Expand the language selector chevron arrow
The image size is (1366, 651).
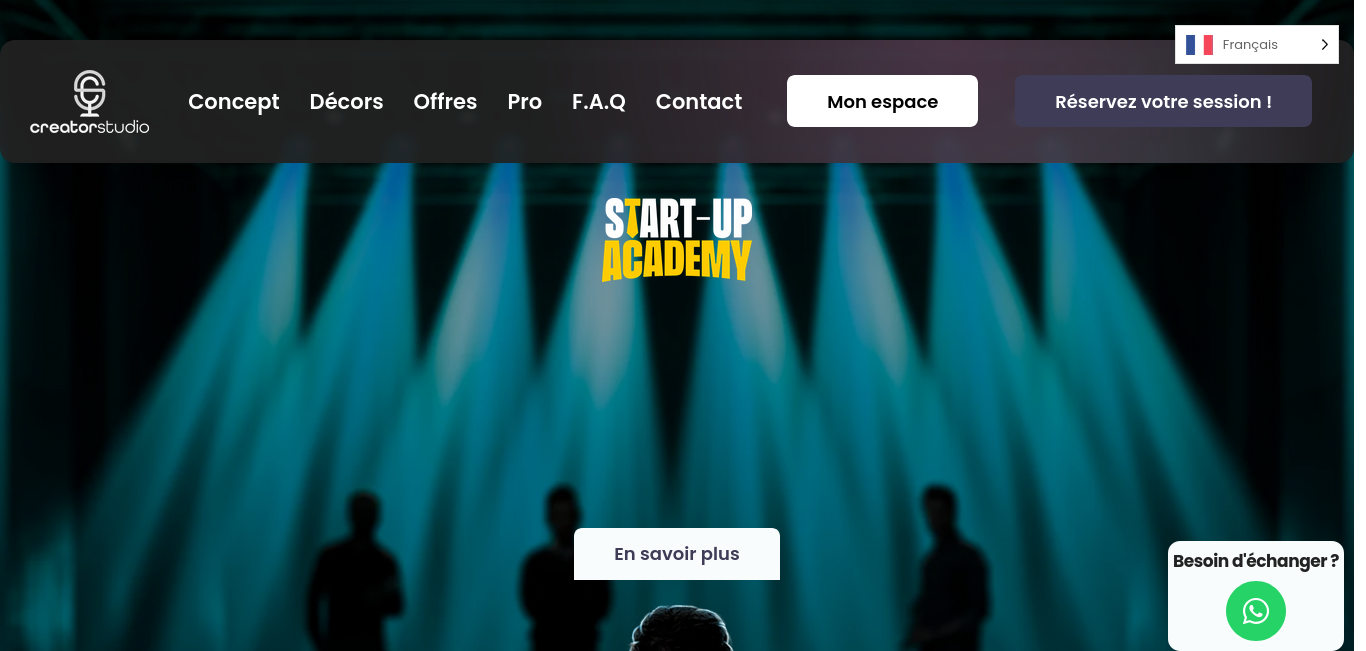click(1324, 45)
